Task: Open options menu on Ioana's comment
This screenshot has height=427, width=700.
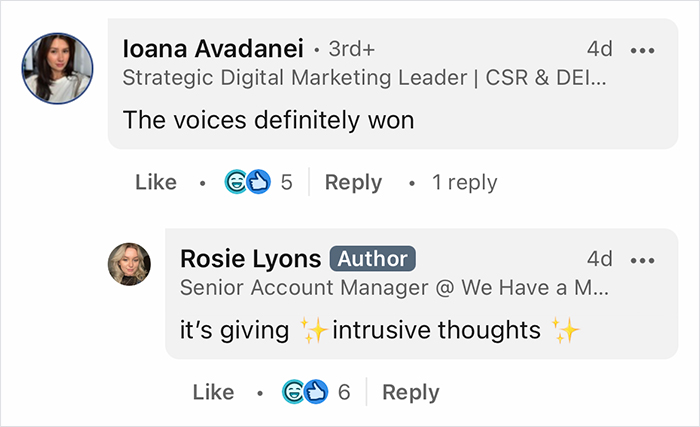Action: tap(641, 49)
